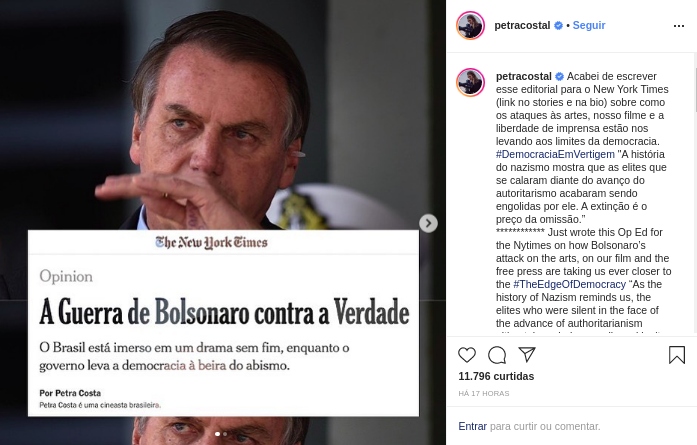Click the caption author avatar
This screenshot has width=697, height=445.
[470, 82]
